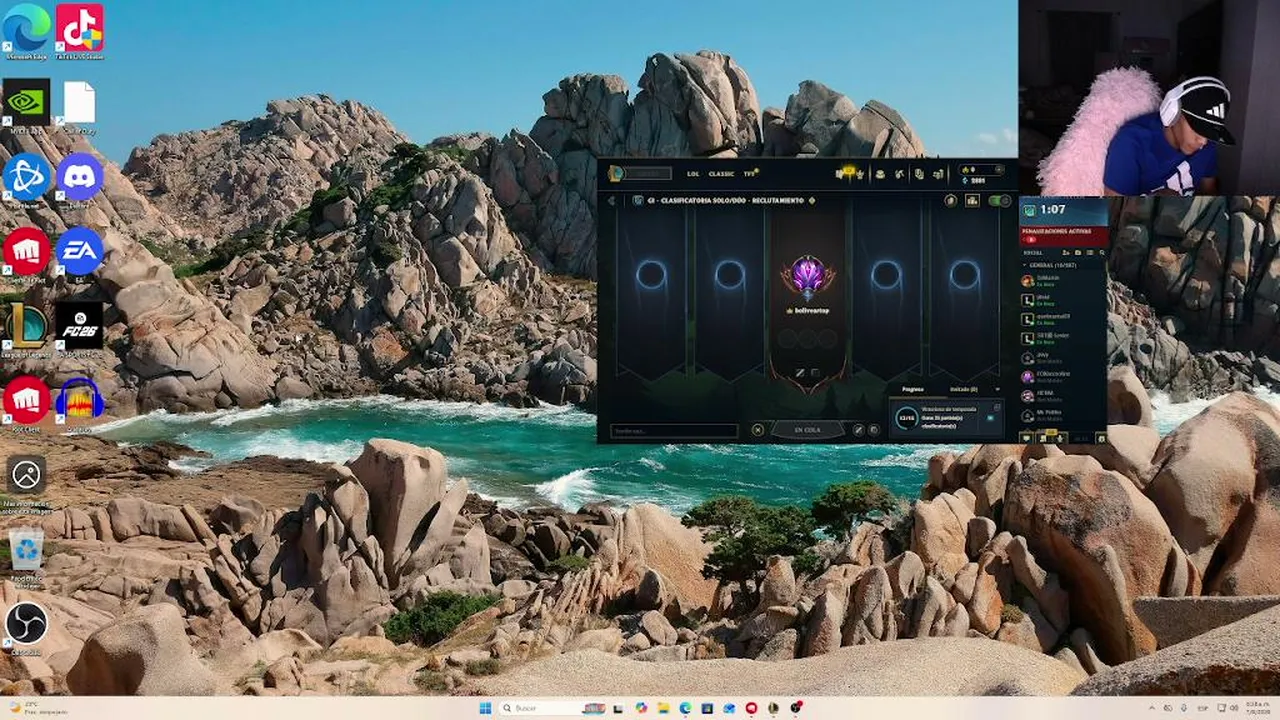This screenshot has height=720, width=1280.
Task: Click the webcam video feed
Action: click(1149, 98)
